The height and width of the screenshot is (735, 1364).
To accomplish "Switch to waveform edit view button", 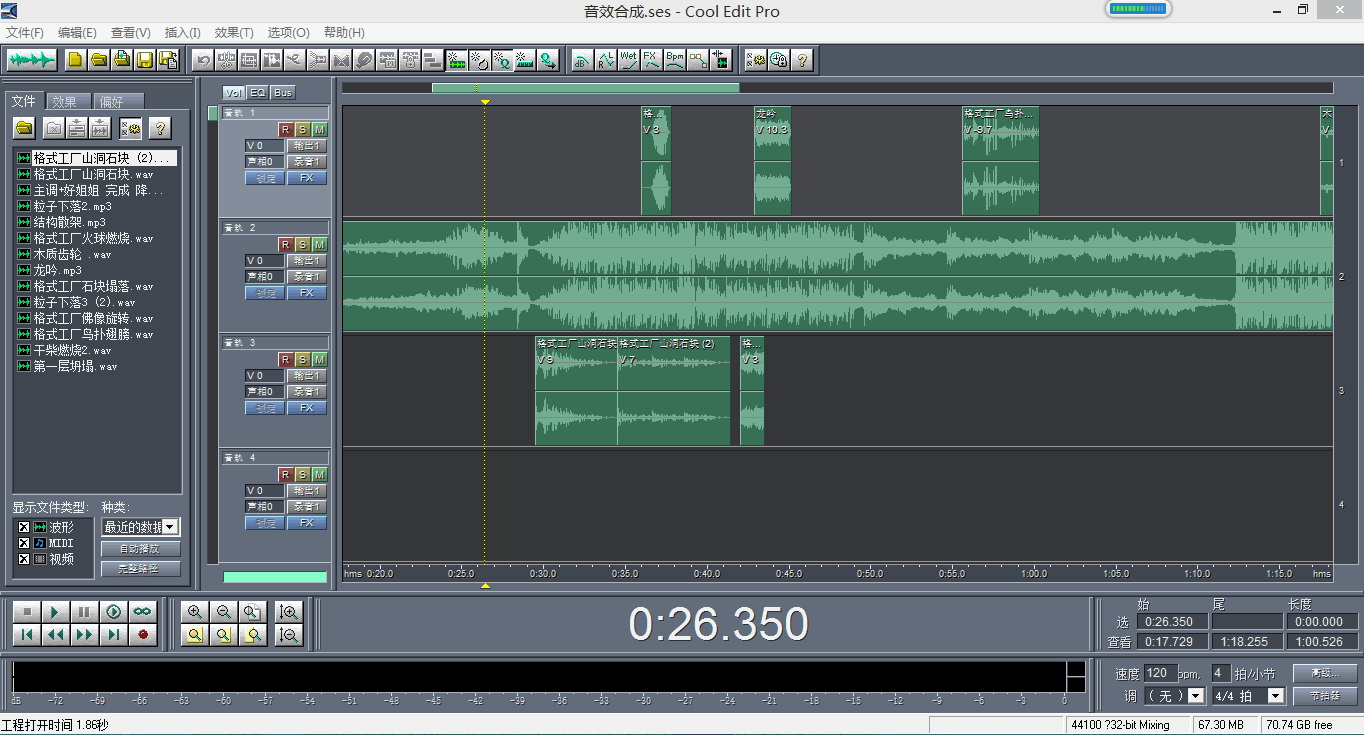I will point(32,60).
